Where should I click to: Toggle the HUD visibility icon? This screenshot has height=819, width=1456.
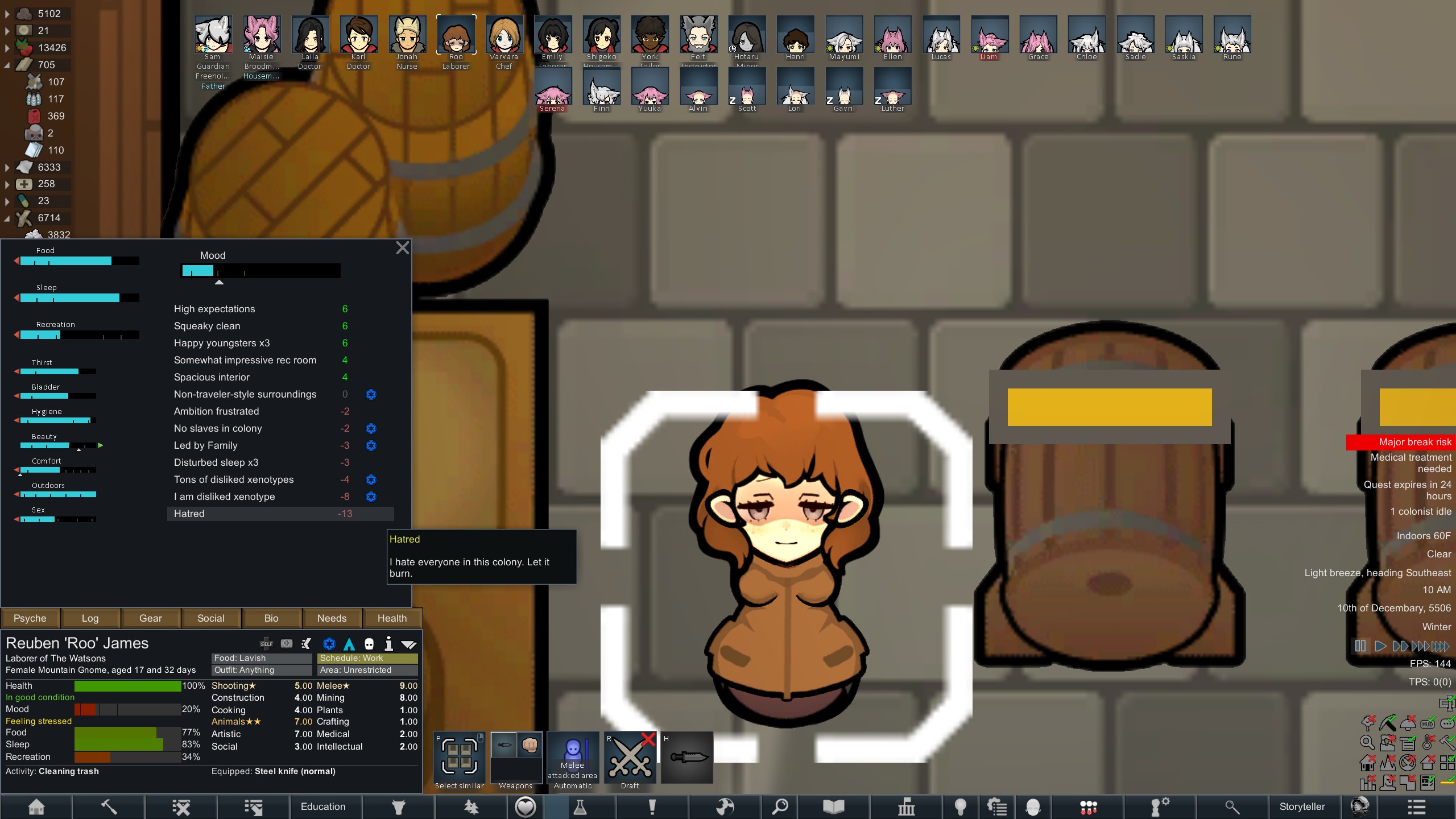click(1428, 723)
